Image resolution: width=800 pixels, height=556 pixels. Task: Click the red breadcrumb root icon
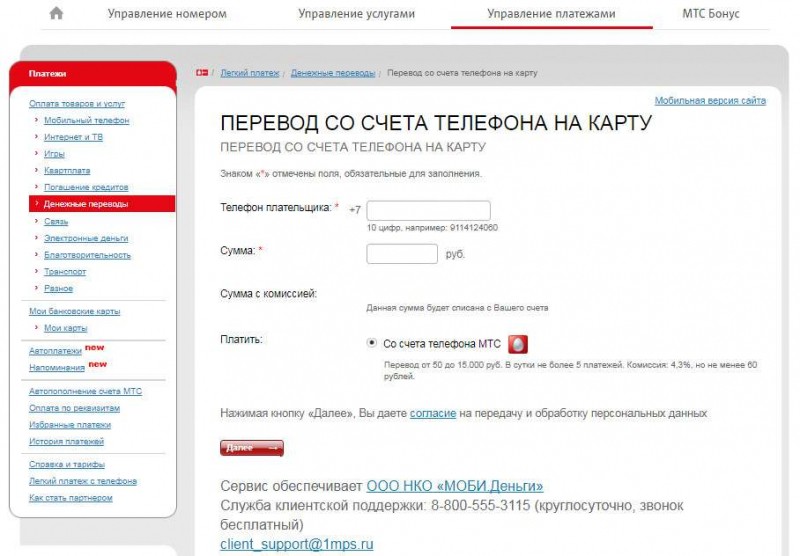coord(202,73)
